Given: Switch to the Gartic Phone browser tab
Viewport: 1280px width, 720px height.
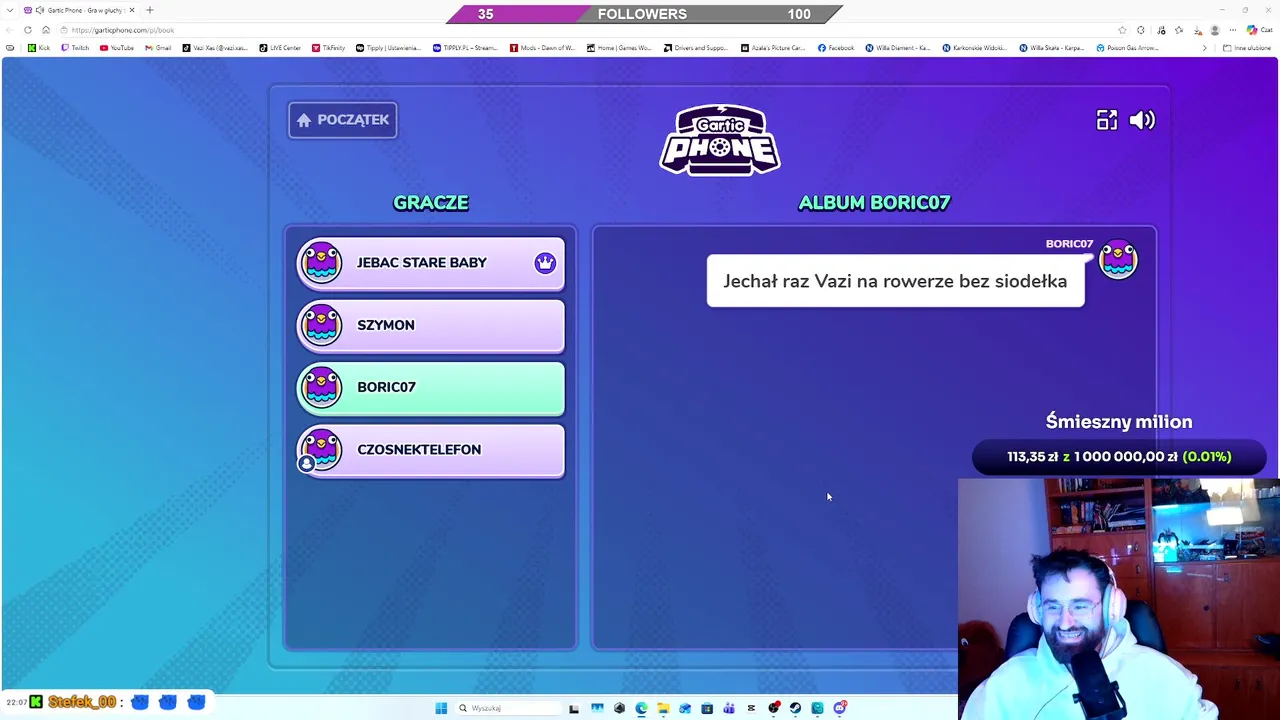Looking at the screenshot, I should pos(78,10).
